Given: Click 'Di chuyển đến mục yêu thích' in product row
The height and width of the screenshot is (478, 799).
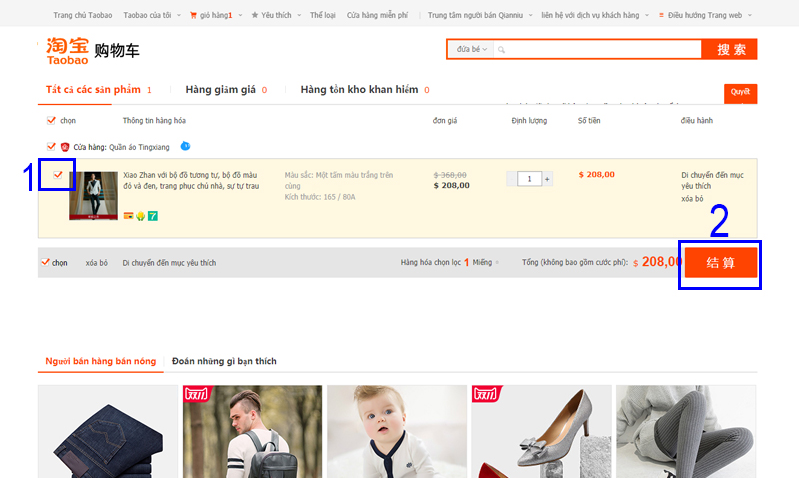Looking at the screenshot, I should click(712, 180).
